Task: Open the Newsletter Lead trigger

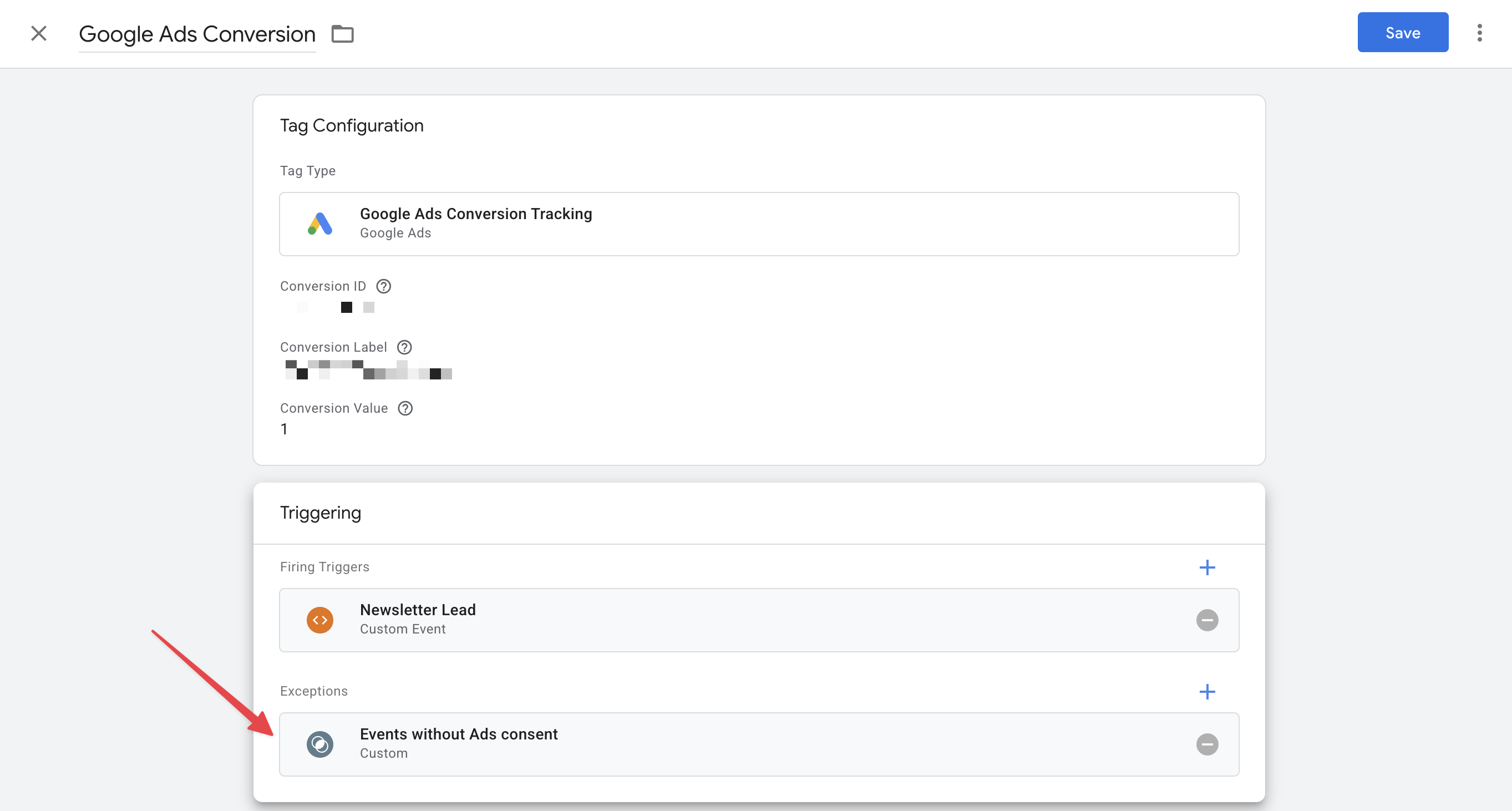Action: (759, 620)
